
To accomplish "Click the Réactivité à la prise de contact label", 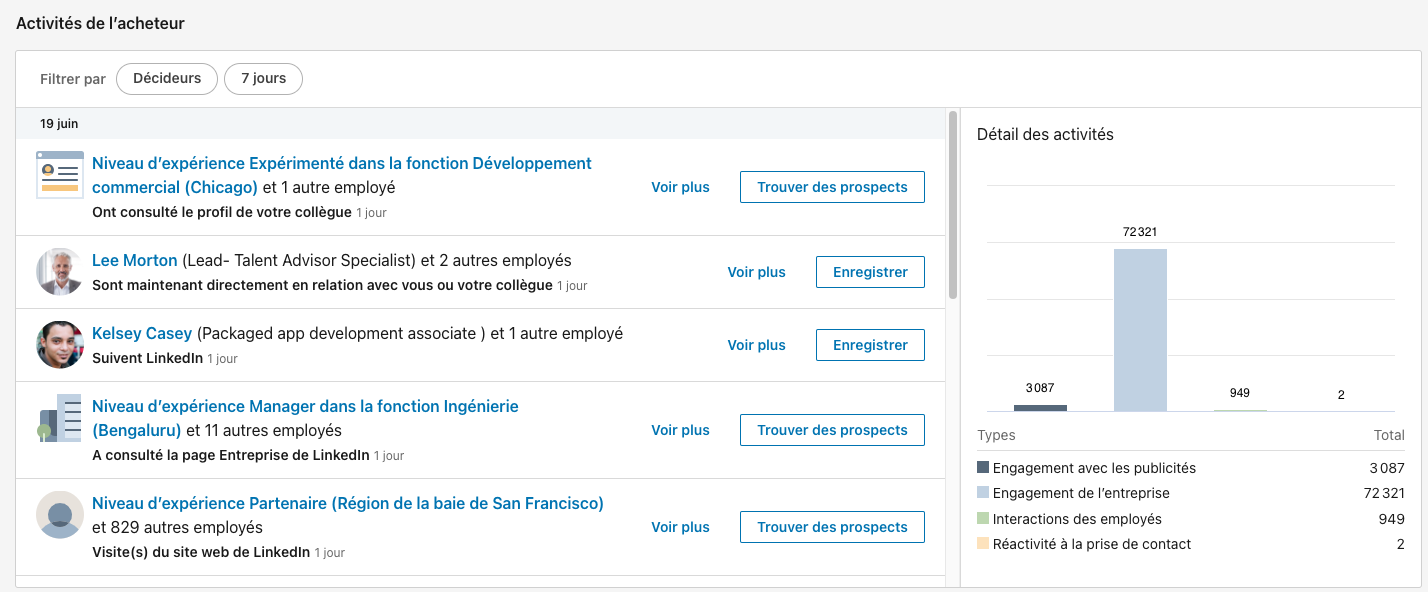I will (x=1092, y=544).
